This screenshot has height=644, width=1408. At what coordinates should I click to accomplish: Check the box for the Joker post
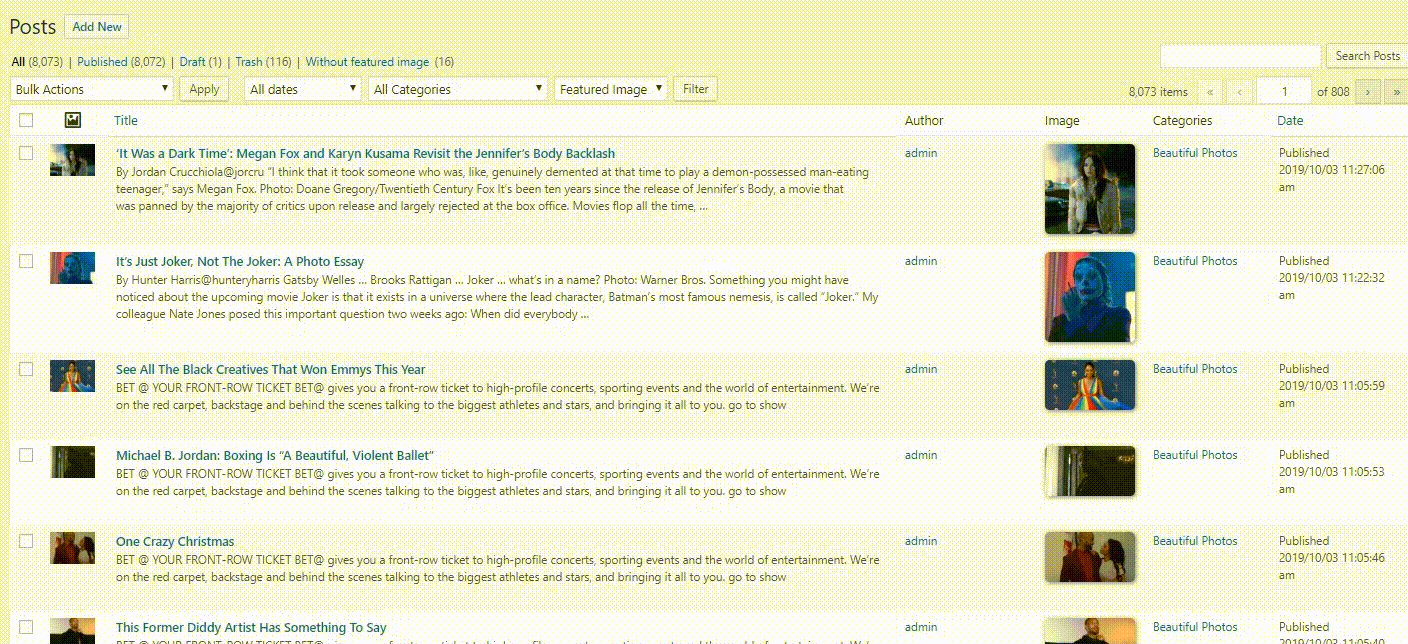coord(26,261)
